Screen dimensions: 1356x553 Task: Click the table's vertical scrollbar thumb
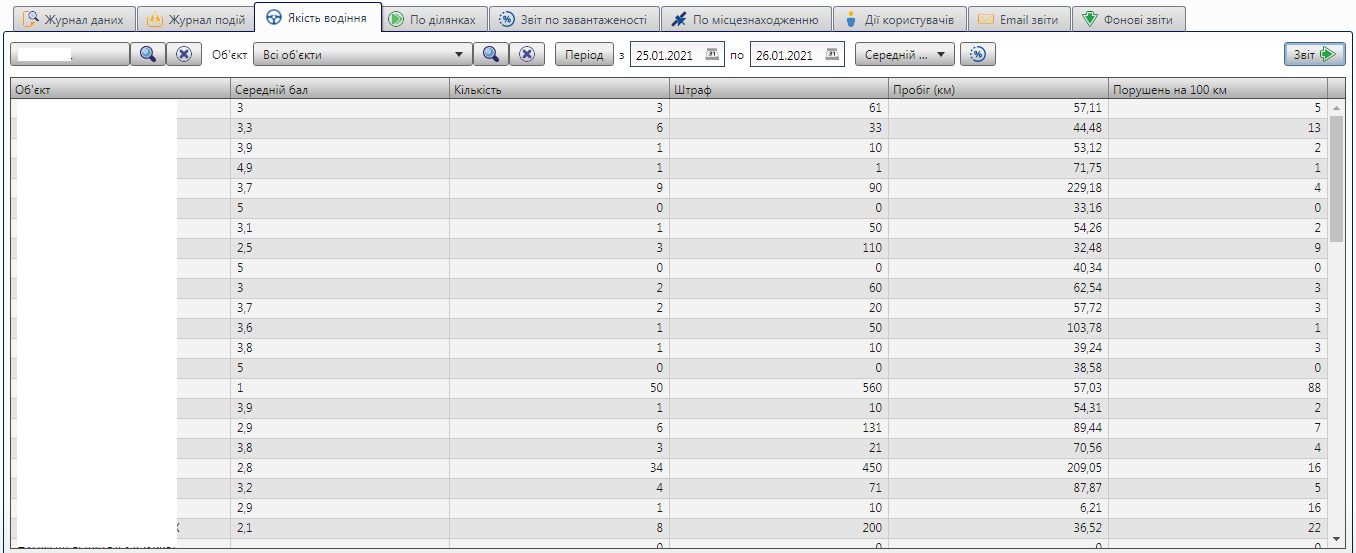[1337, 170]
